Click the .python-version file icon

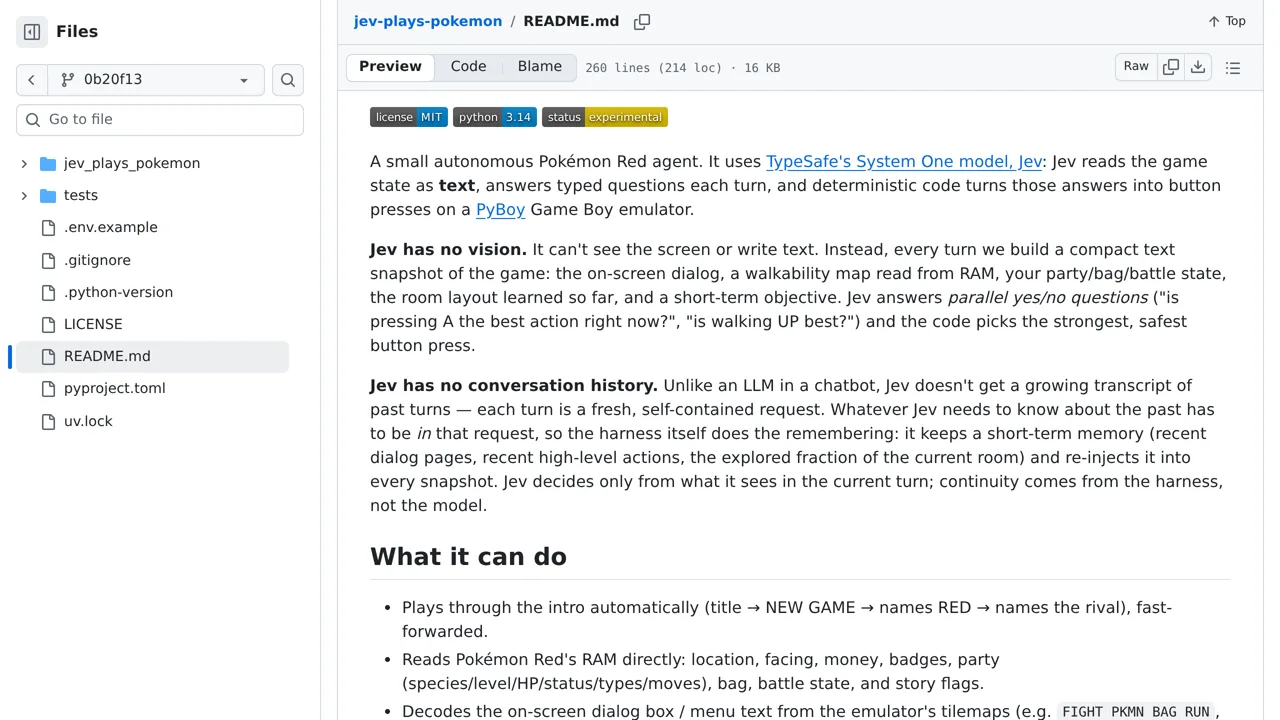(x=48, y=292)
